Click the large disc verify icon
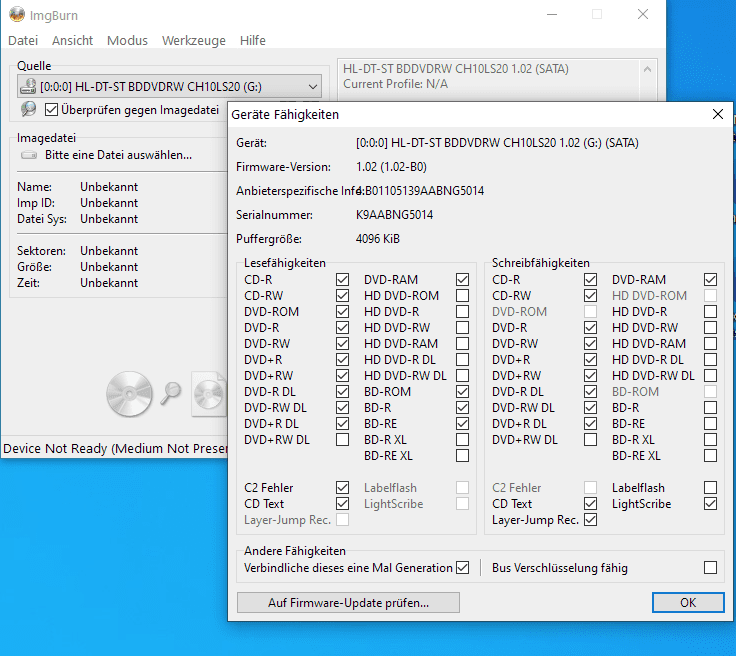The height and width of the screenshot is (656, 736). (x=129, y=394)
